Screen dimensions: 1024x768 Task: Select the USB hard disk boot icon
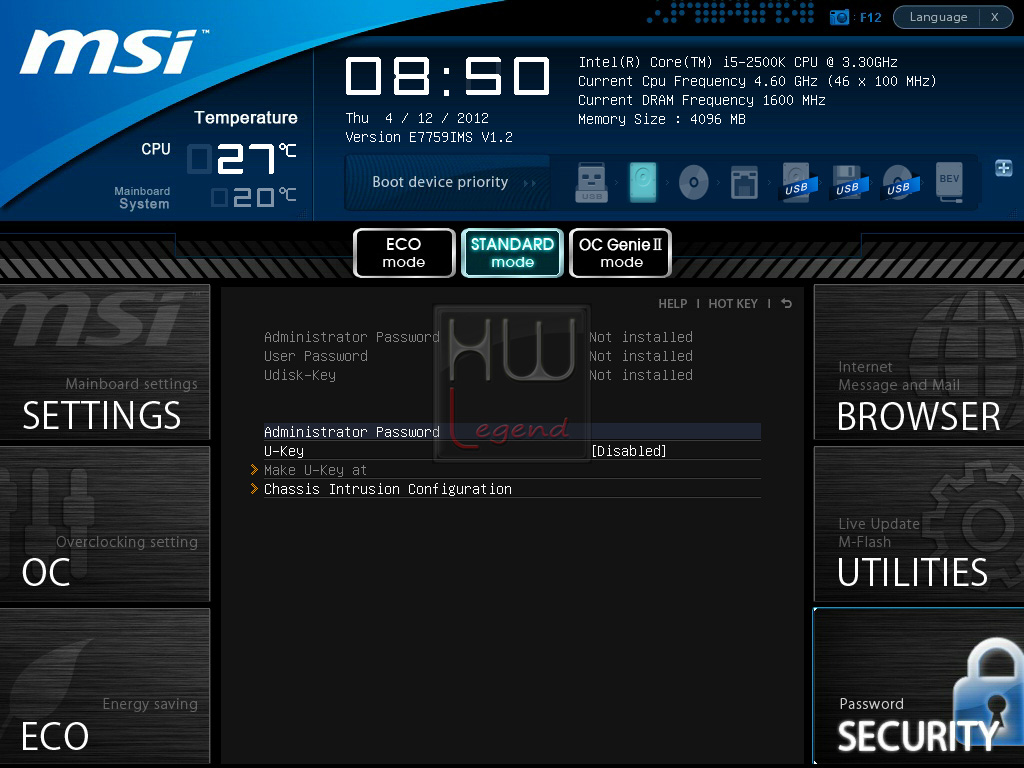798,182
